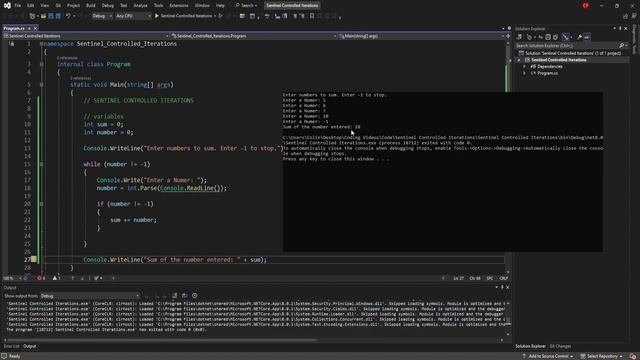The width and height of the screenshot is (640, 360).
Task: Collapse the Sentinel Controlled Iterations project node
Action: [x=519, y=60]
